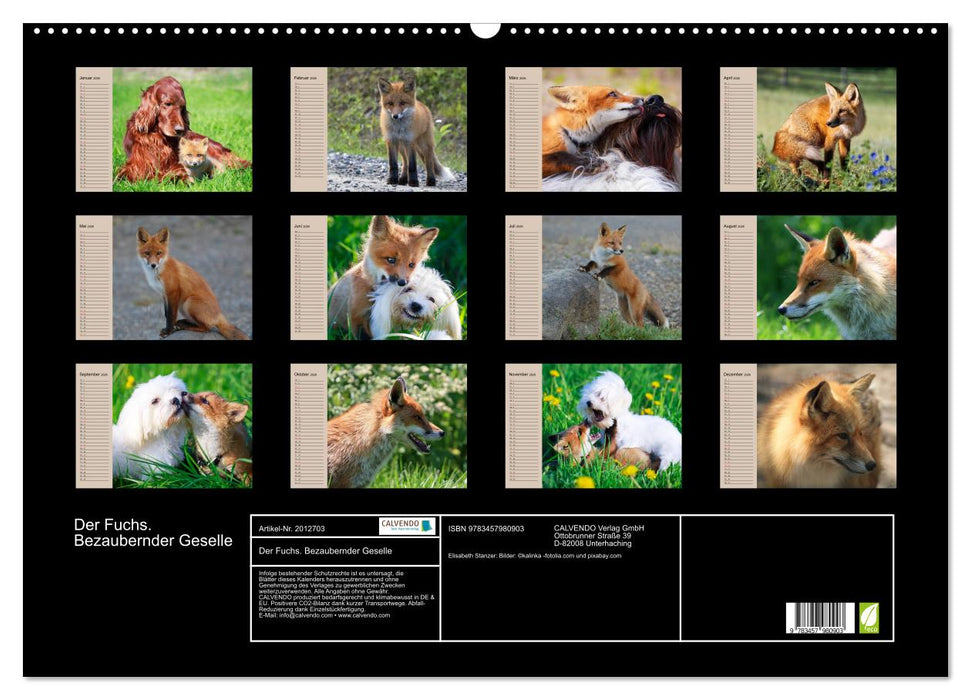
Task: Click the 'Der Fuchs. Bezaubernder Geselle' box label
Action: pos(326,551)
